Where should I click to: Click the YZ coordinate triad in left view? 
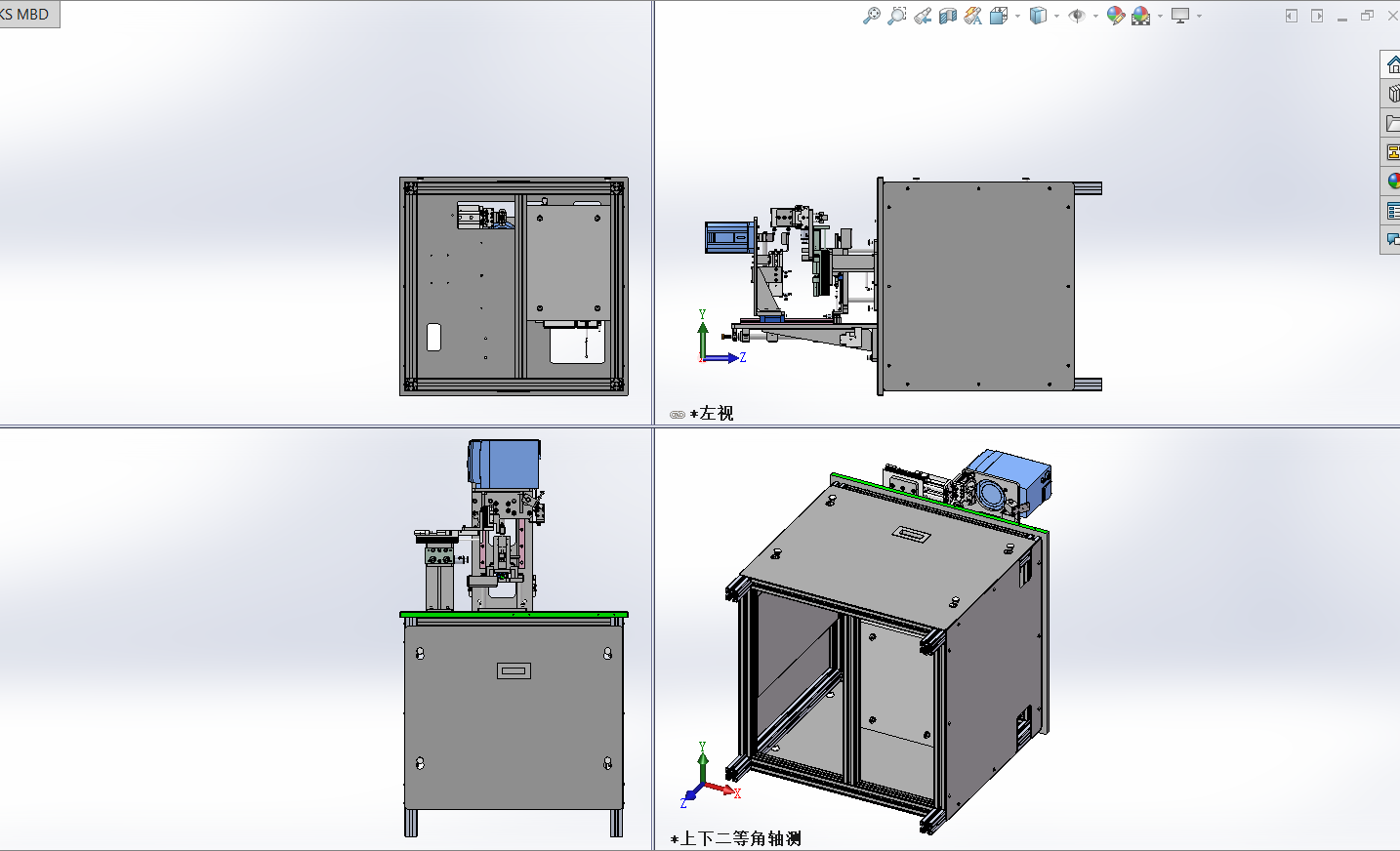pyautogui.click(x=721, y=338)
